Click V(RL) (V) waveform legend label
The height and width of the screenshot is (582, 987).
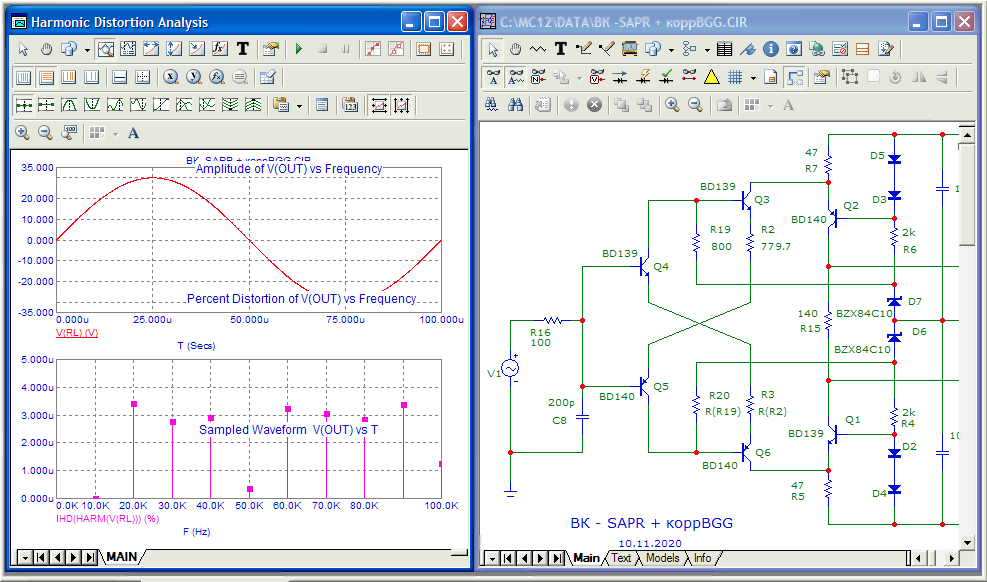(x=76, y=331)
